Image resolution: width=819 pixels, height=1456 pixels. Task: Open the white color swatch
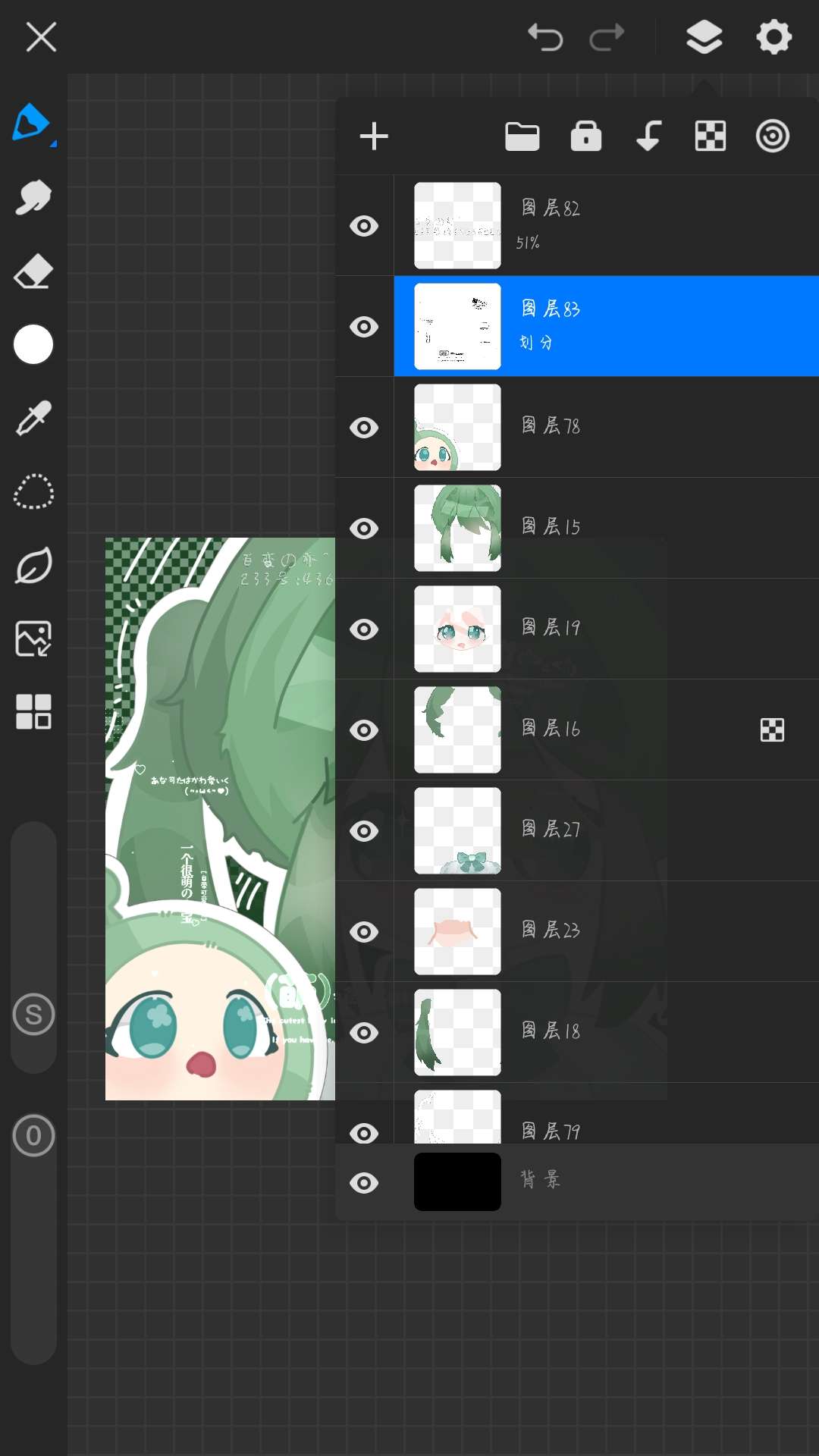point(33,345)
